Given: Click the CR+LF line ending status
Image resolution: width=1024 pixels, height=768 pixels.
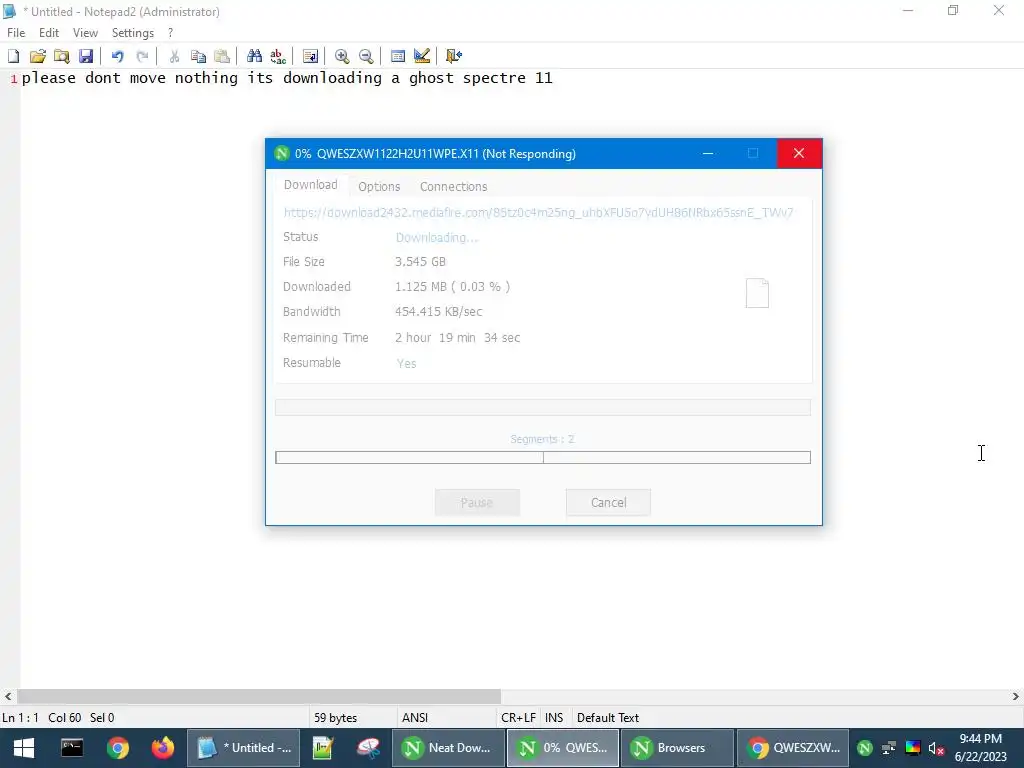Looking at the screenshot, I should coord(519,717).
